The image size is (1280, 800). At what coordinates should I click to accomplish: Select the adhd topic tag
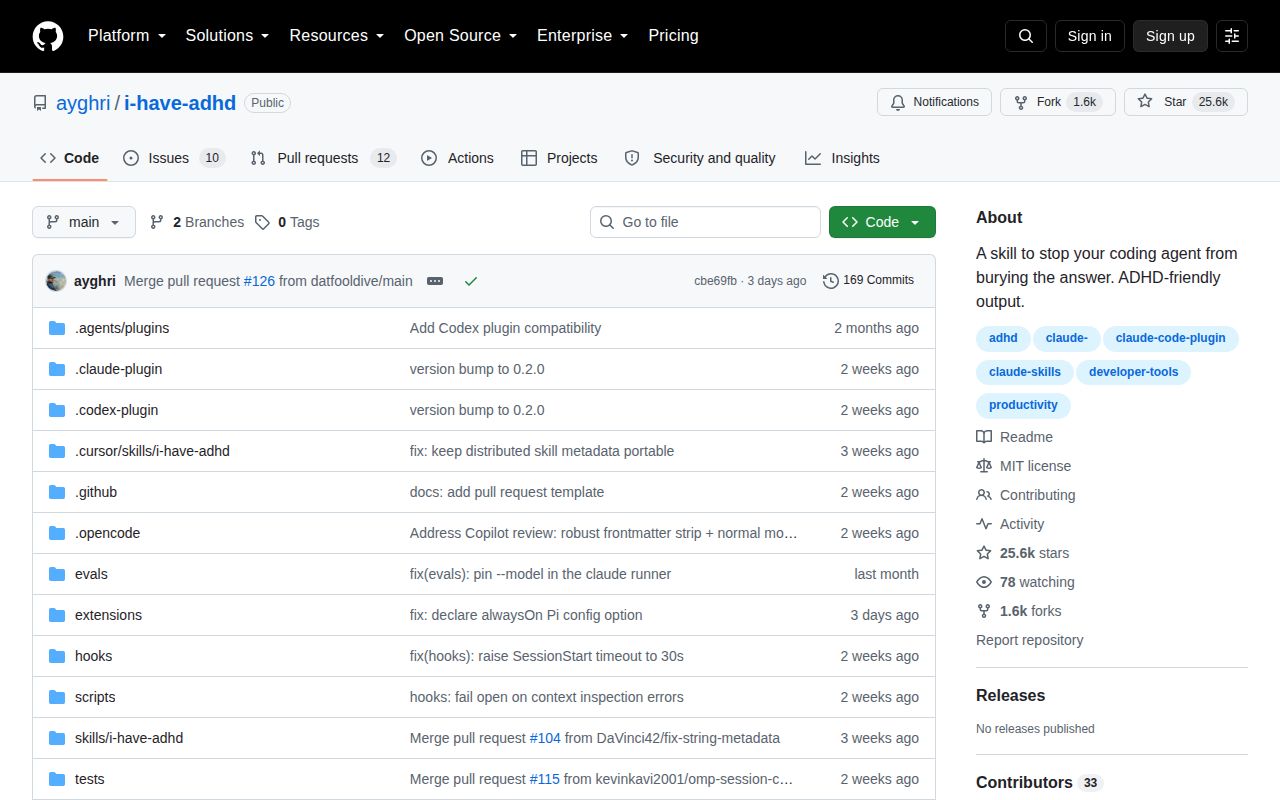[1003, 338]
